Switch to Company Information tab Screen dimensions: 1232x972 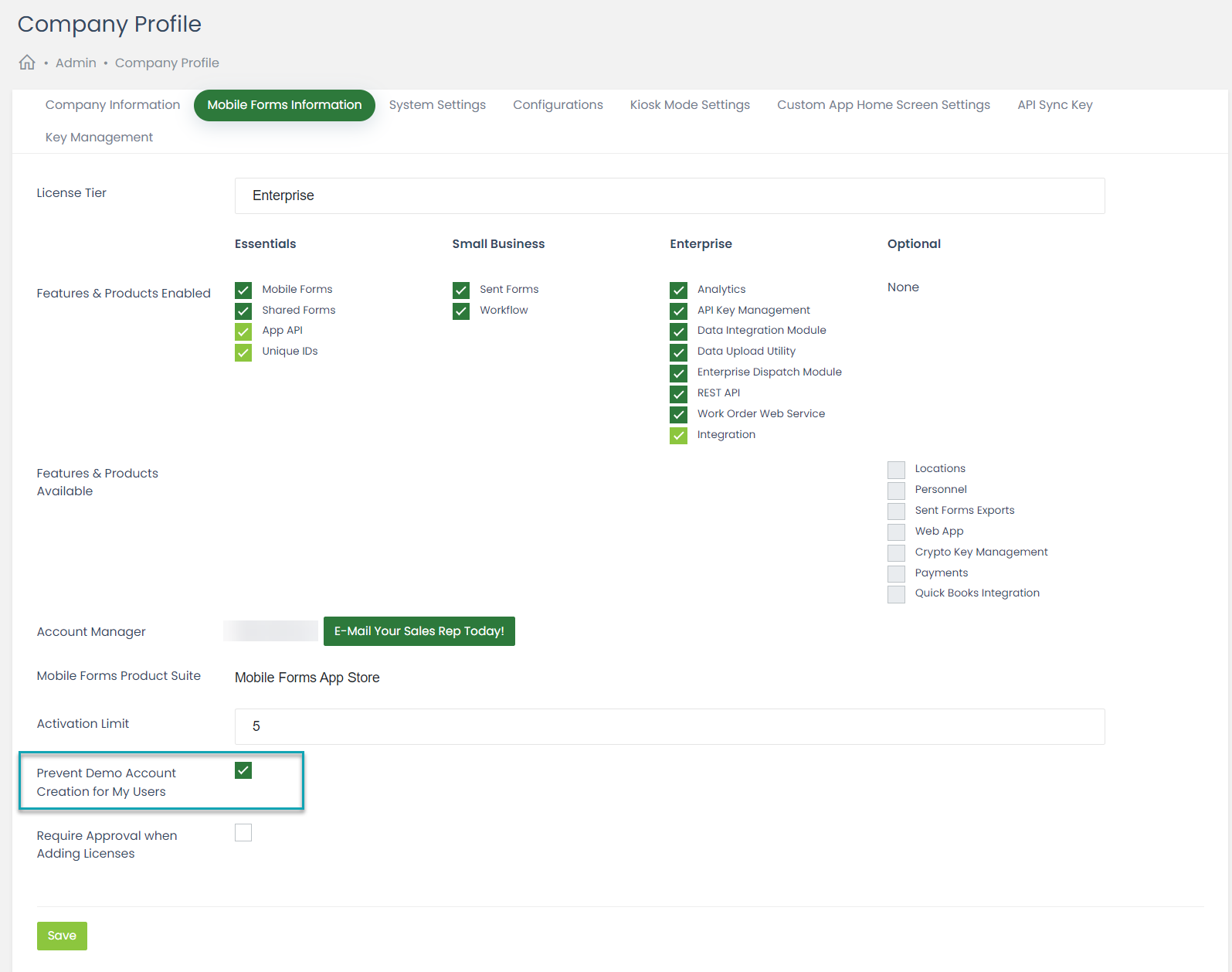click(113, 105)
